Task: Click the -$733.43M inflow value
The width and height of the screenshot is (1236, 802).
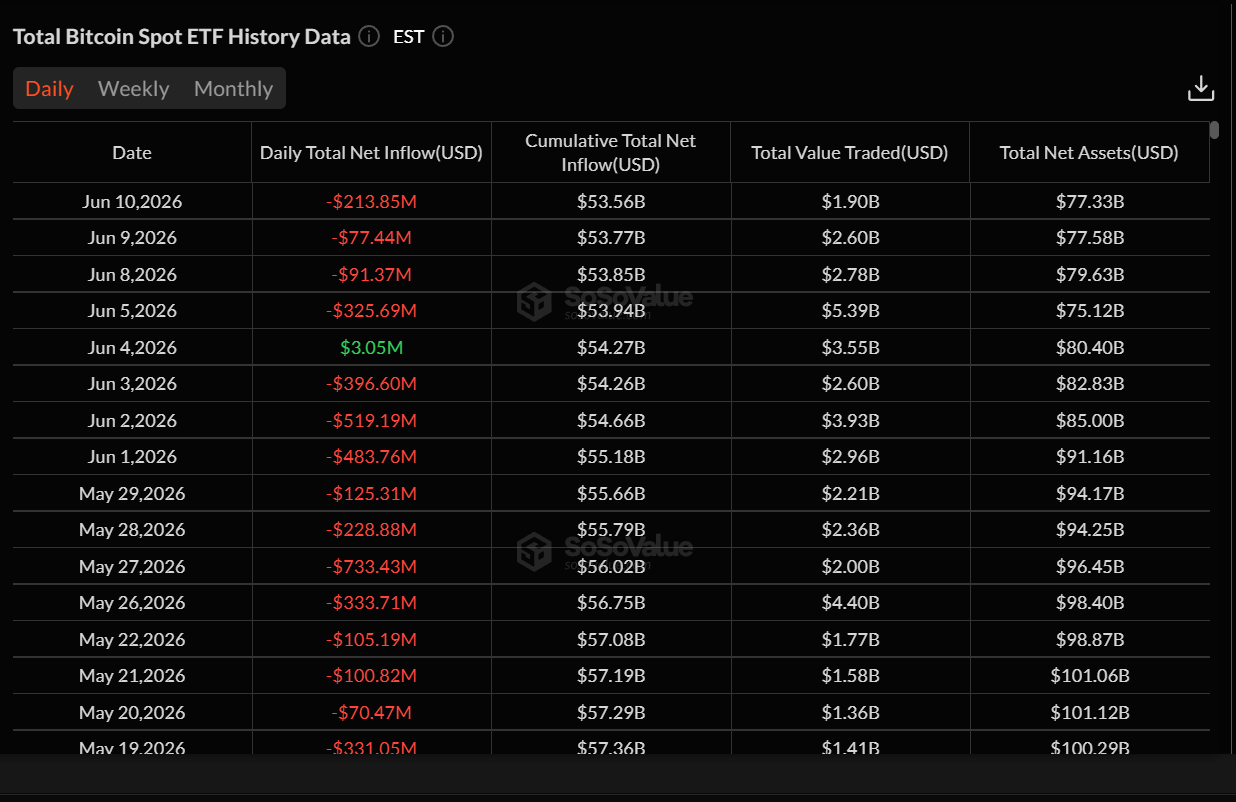Action: coord(371,567)
